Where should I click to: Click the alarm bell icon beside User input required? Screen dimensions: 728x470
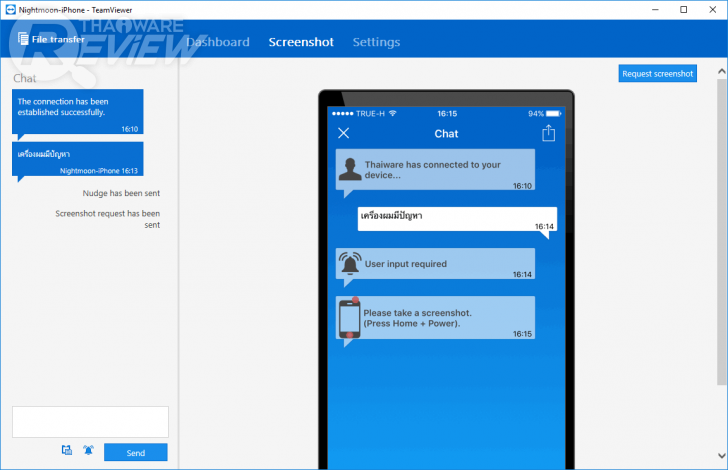coord(349,264)
